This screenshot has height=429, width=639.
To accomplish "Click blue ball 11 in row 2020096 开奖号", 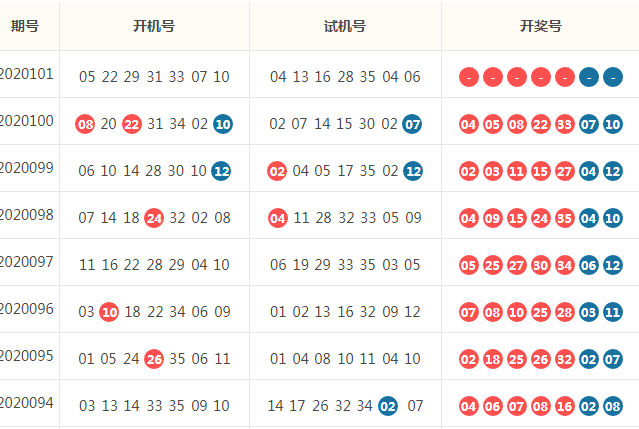I will 613,312.
